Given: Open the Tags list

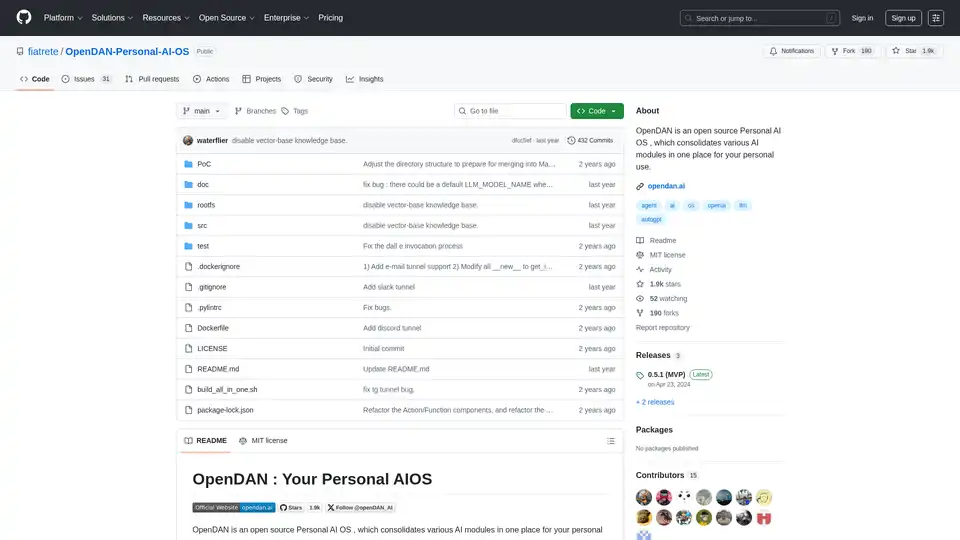Looking at the screenshot, I should click(x=295, y=111).
